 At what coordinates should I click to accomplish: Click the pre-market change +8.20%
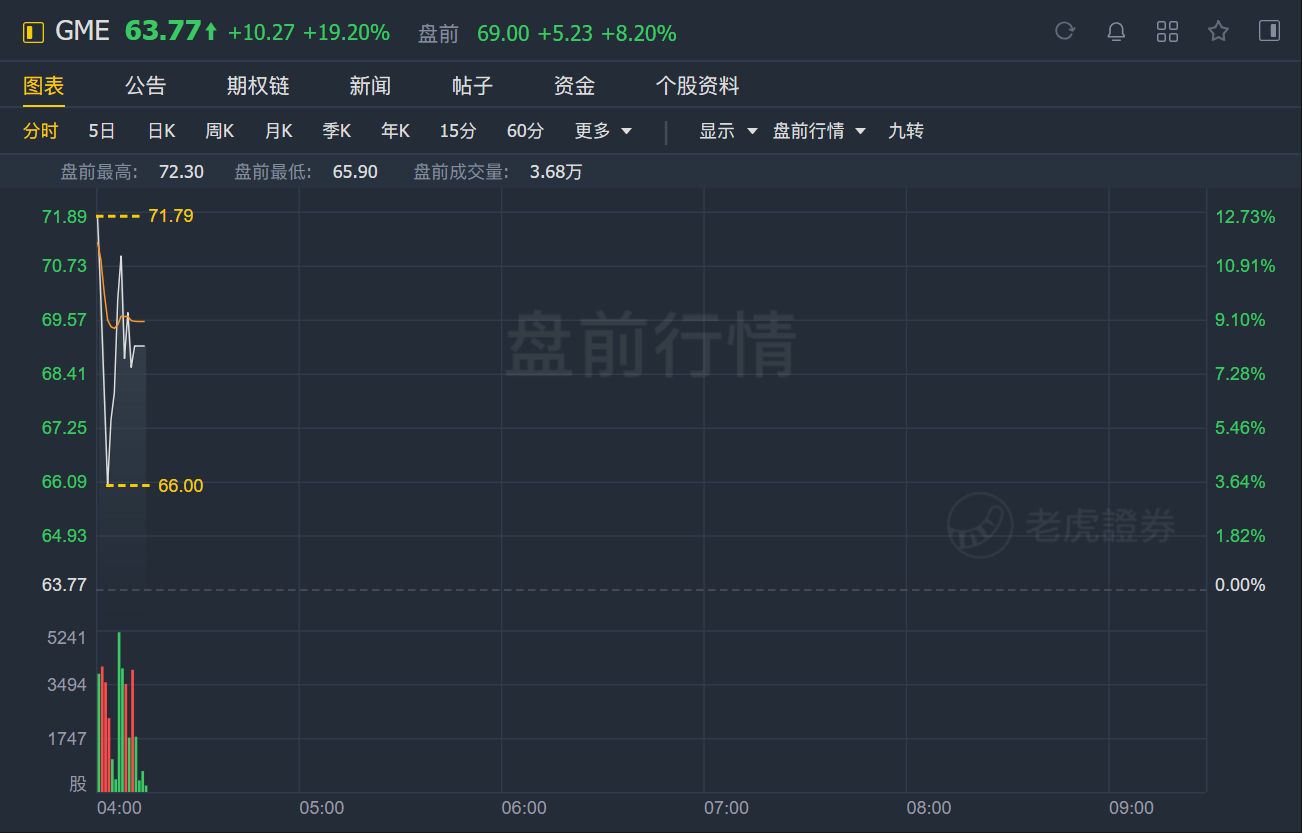pos(639,34)
